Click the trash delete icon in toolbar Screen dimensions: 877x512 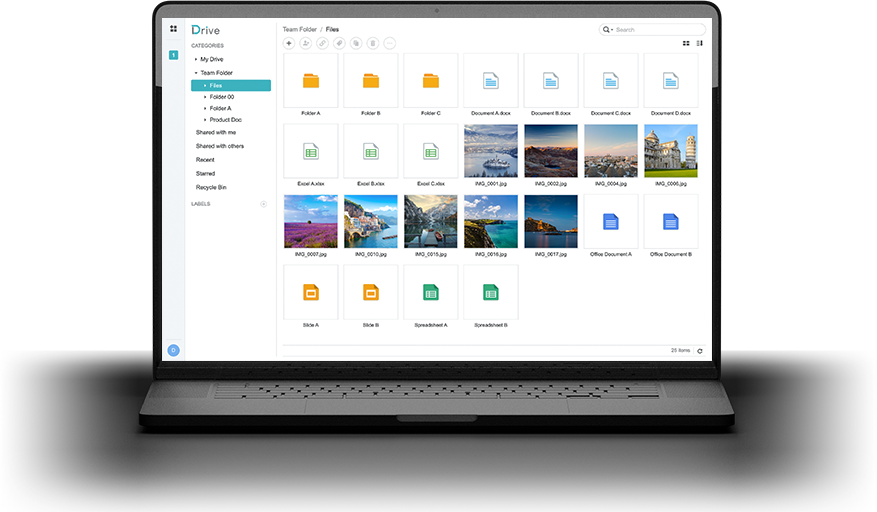(373, 43)
